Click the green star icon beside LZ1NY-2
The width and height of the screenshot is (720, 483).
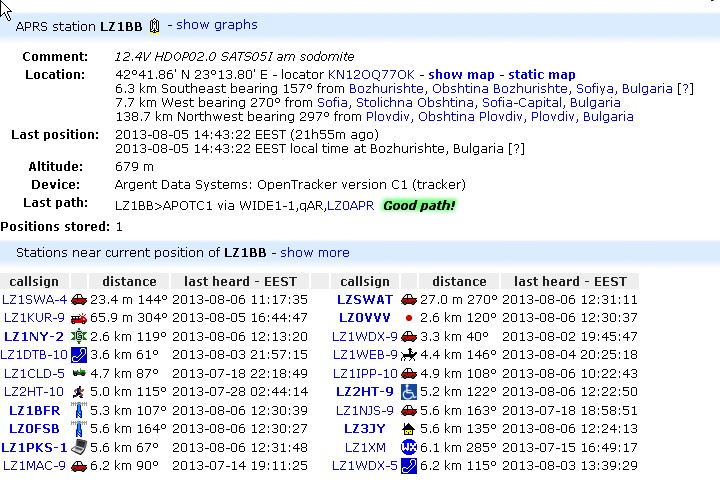pyautogui.click(x=79, y=337)
